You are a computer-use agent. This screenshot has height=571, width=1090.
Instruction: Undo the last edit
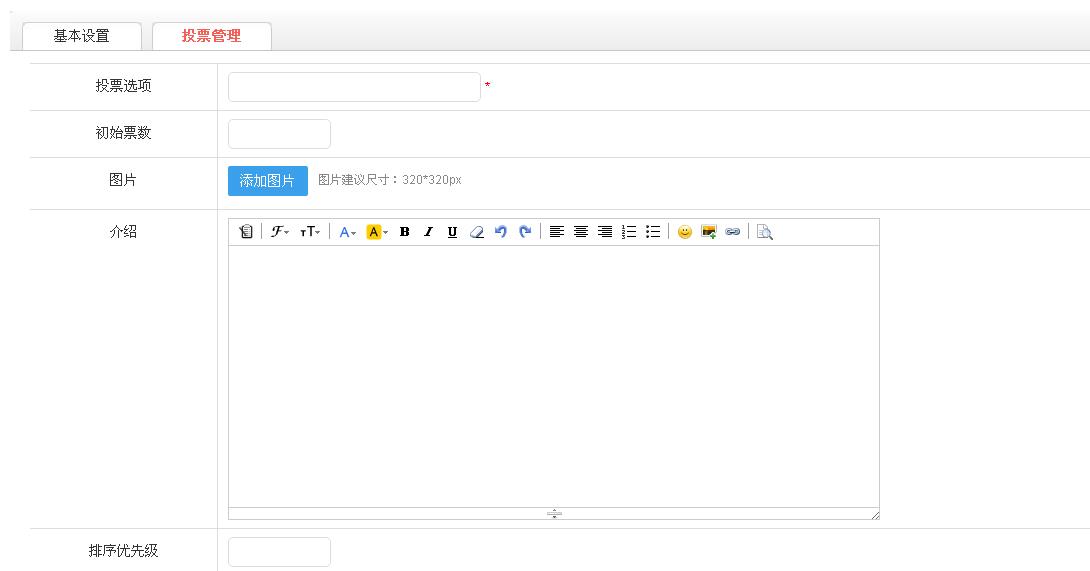501,232
